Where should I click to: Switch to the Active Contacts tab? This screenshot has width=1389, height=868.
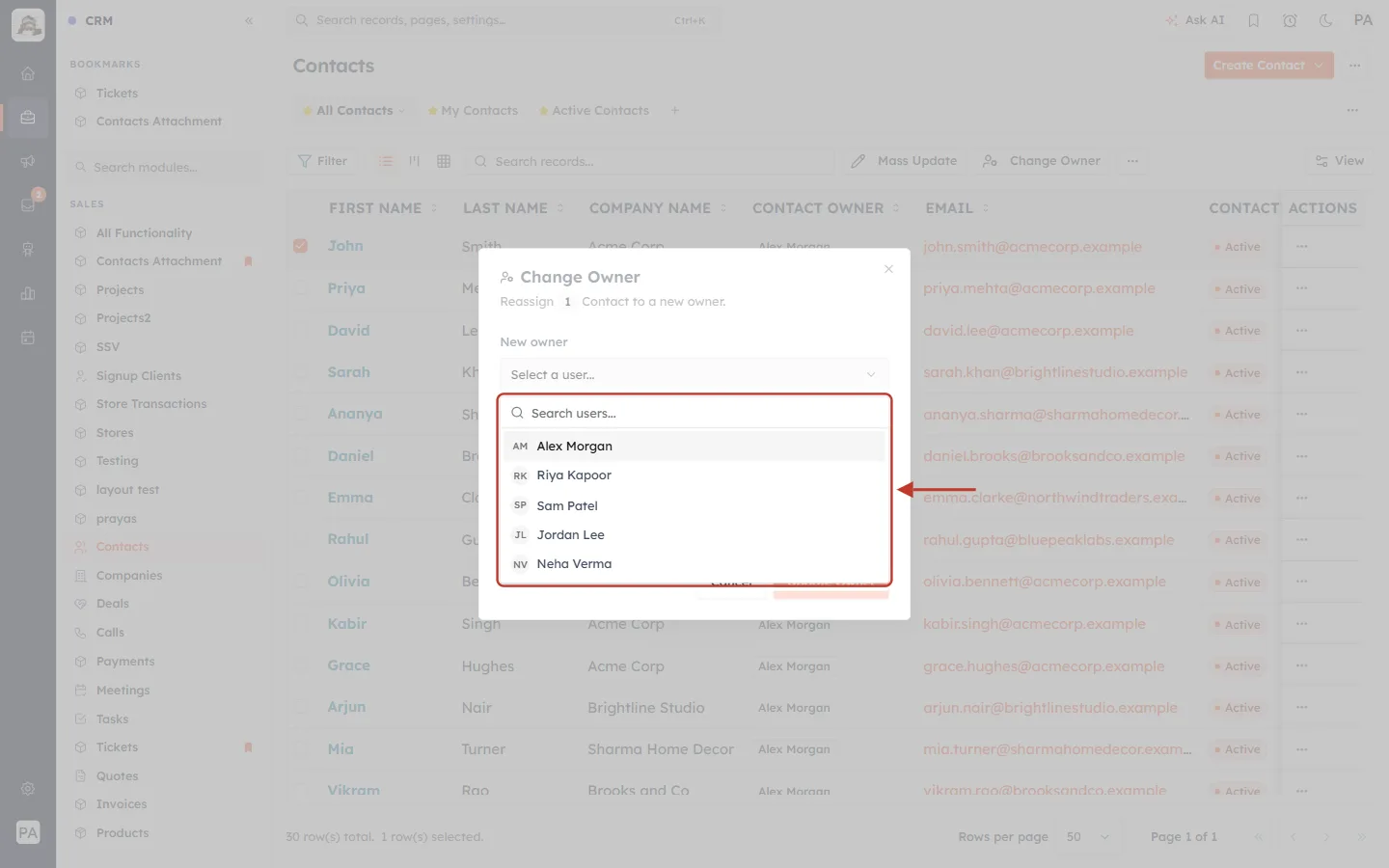pyautogui.click(x=594, y=111)
